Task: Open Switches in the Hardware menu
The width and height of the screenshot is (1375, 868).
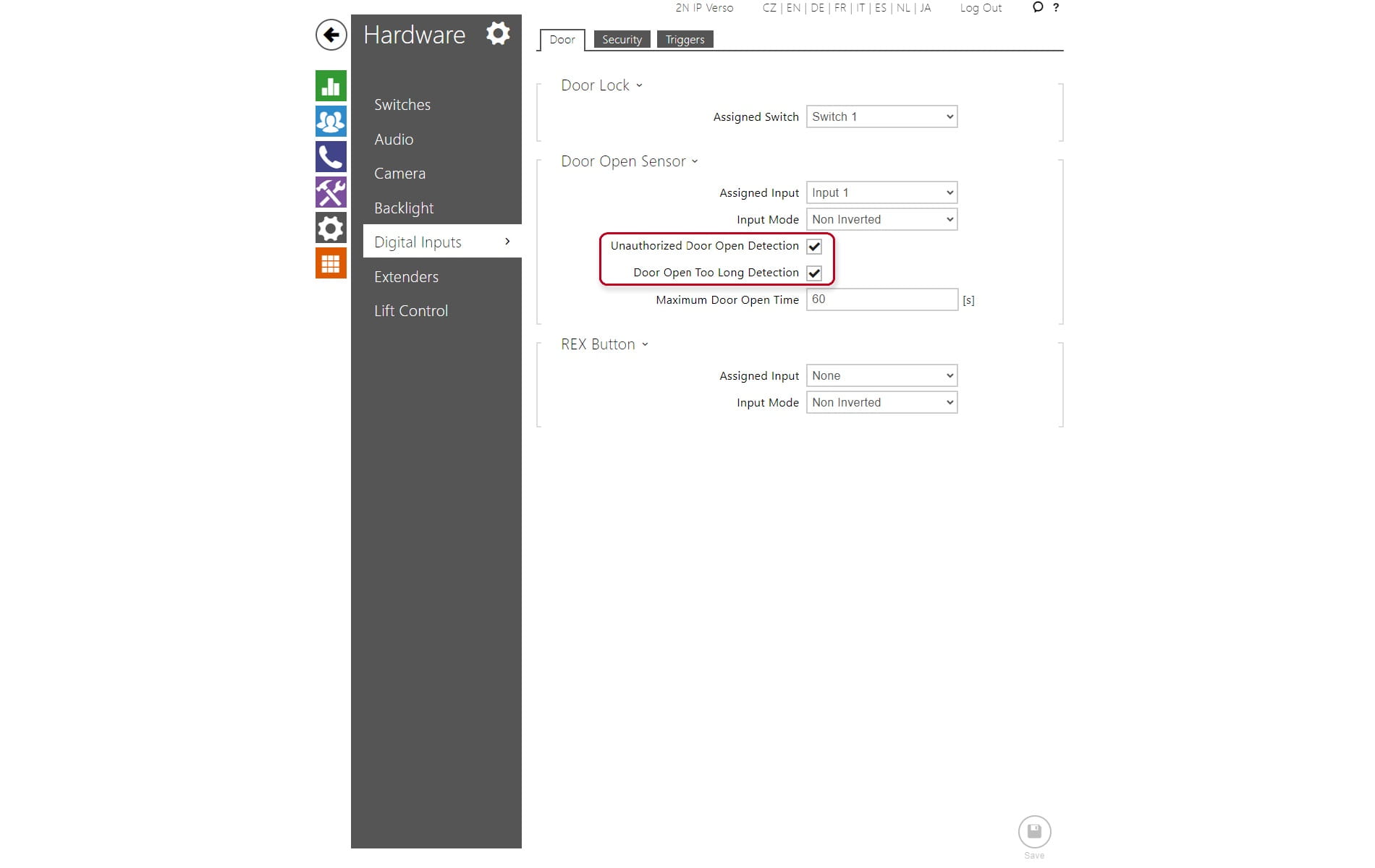Action: (x=402, y=105)
